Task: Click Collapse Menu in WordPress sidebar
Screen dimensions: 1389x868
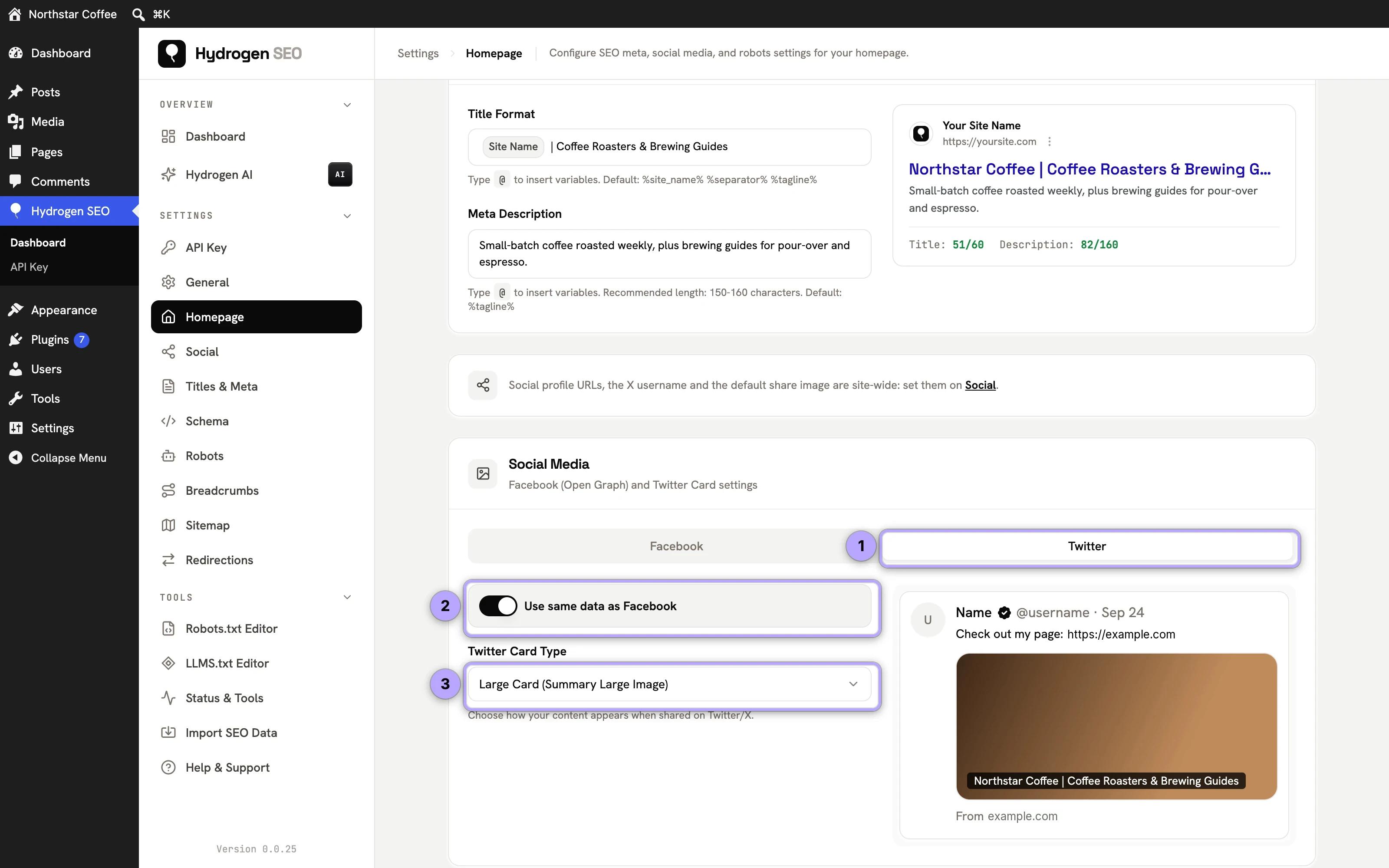Action: (x=69, y=457)
